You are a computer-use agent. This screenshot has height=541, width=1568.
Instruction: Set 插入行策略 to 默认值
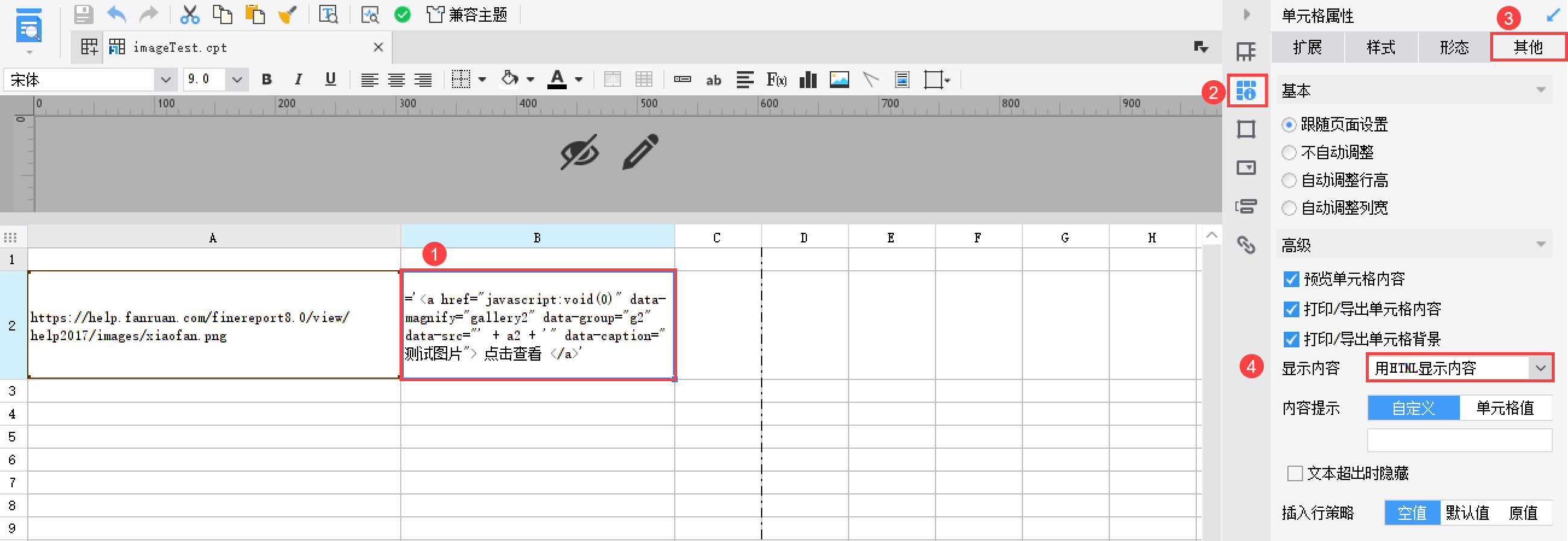click(1468, 513)
